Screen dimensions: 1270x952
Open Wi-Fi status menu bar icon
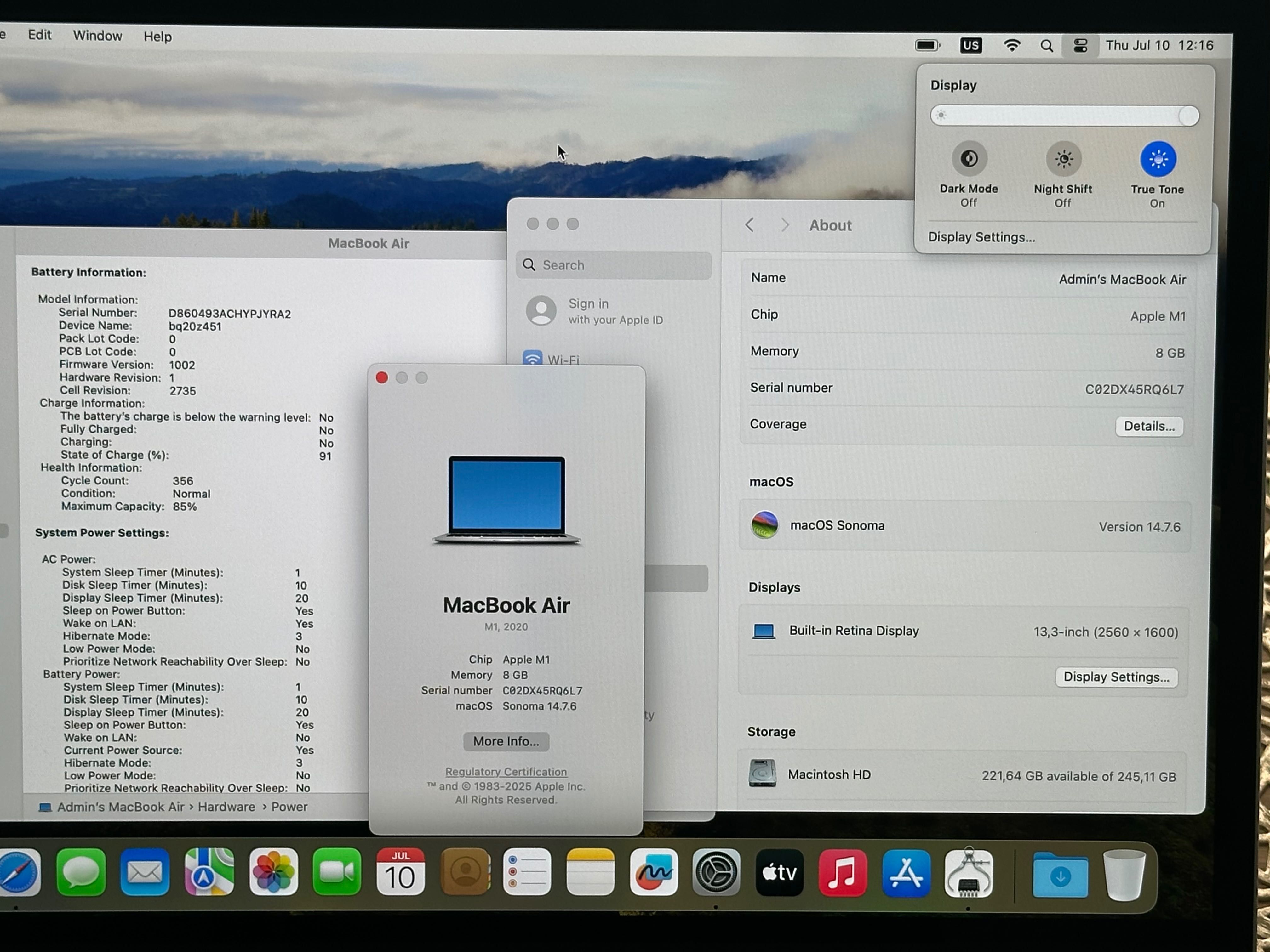1012,45
